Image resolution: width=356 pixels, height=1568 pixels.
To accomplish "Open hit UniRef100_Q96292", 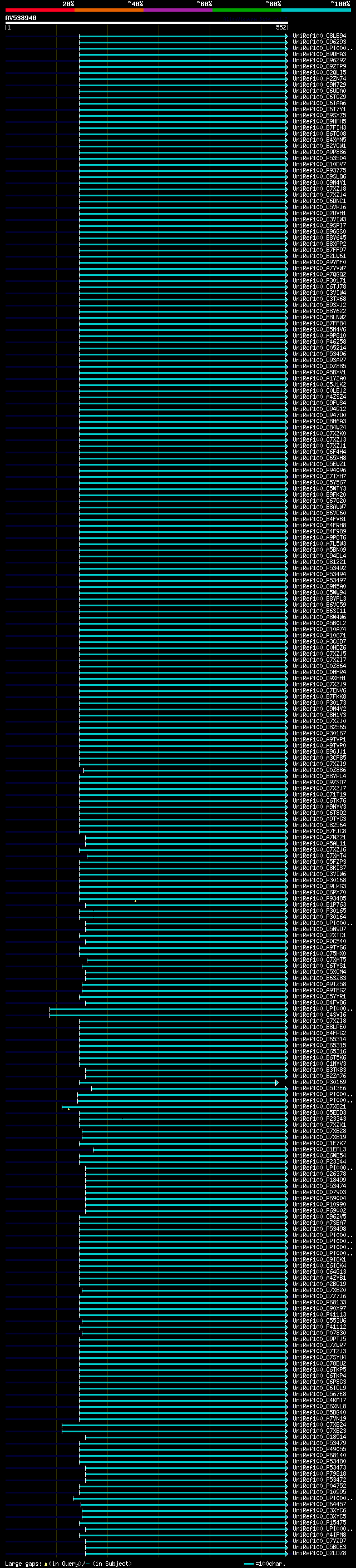I will pos(319,60).
